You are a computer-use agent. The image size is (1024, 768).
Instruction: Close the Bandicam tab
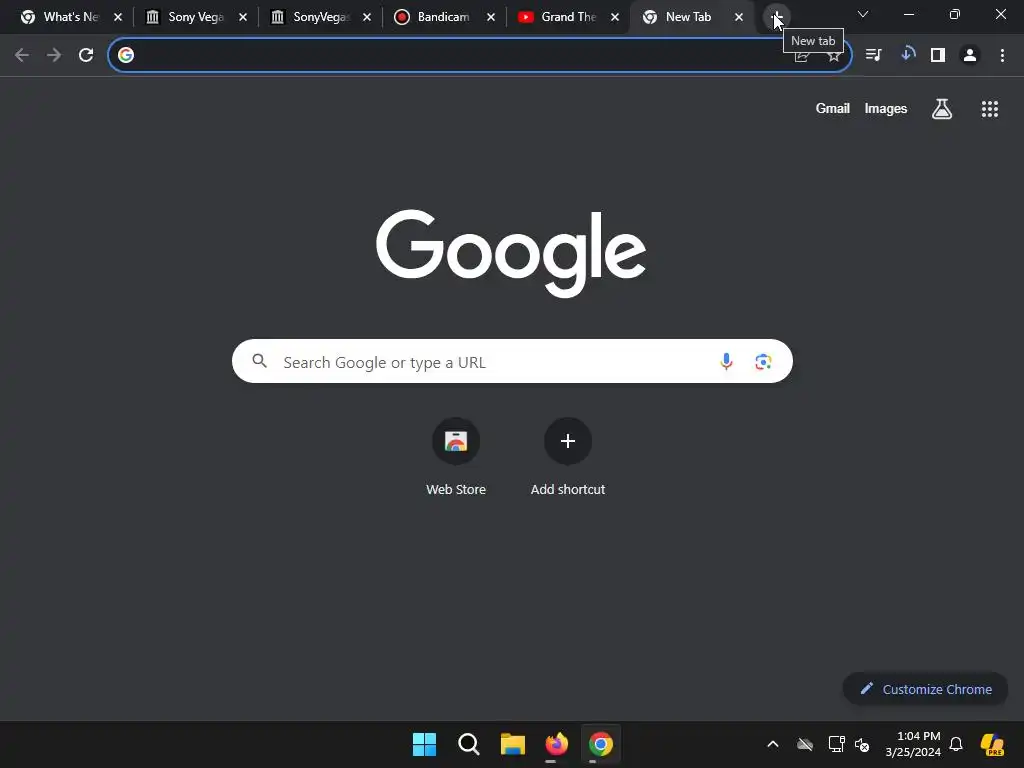click(490, 17)
